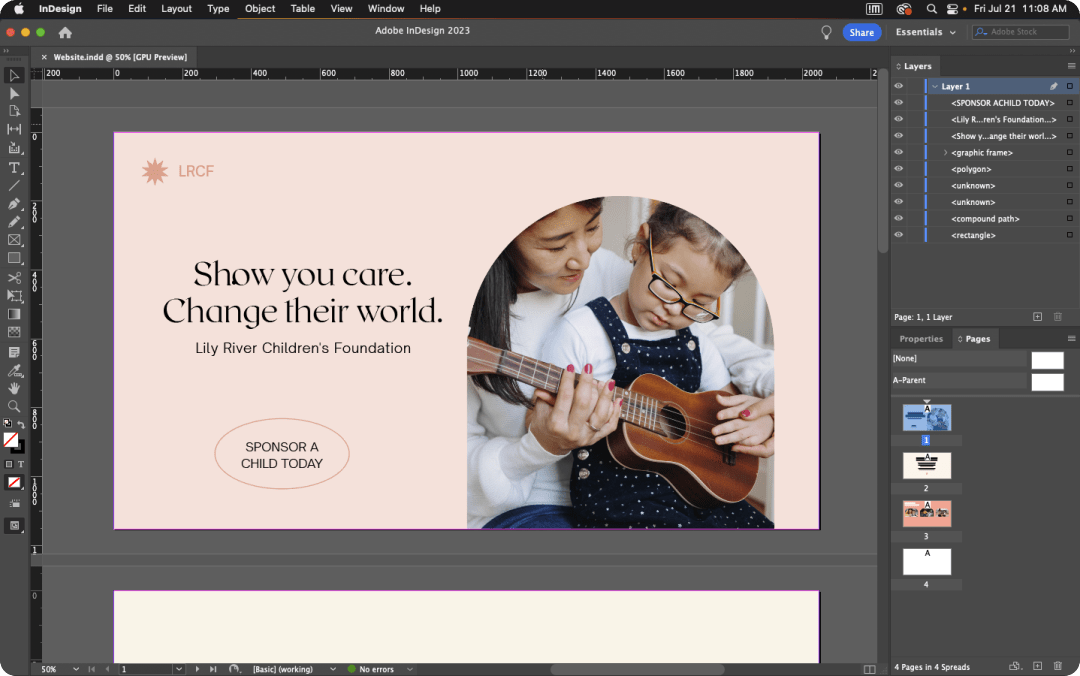The width and height of the screenshot is (1080, 676).
Task: Toggle visibility of the rectangle item
Action: (x=898, y=235)
